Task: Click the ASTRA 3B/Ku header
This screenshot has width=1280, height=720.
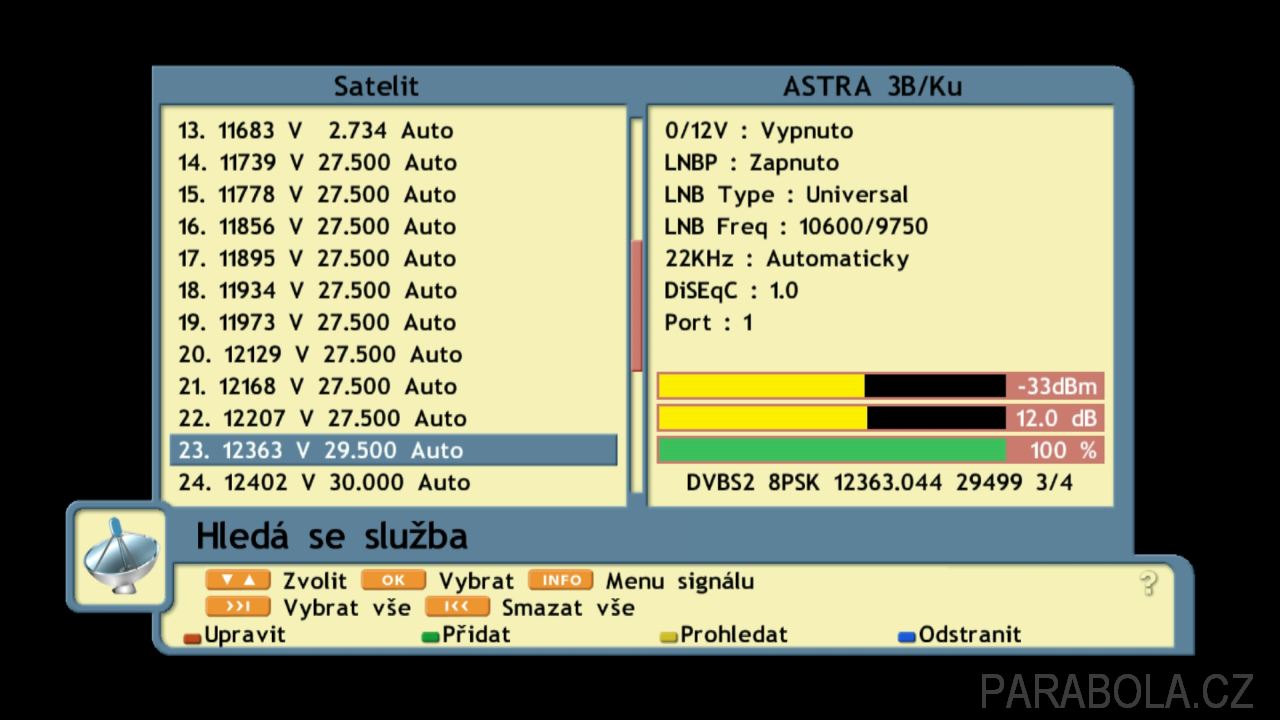Action: (x=873, y=86)
